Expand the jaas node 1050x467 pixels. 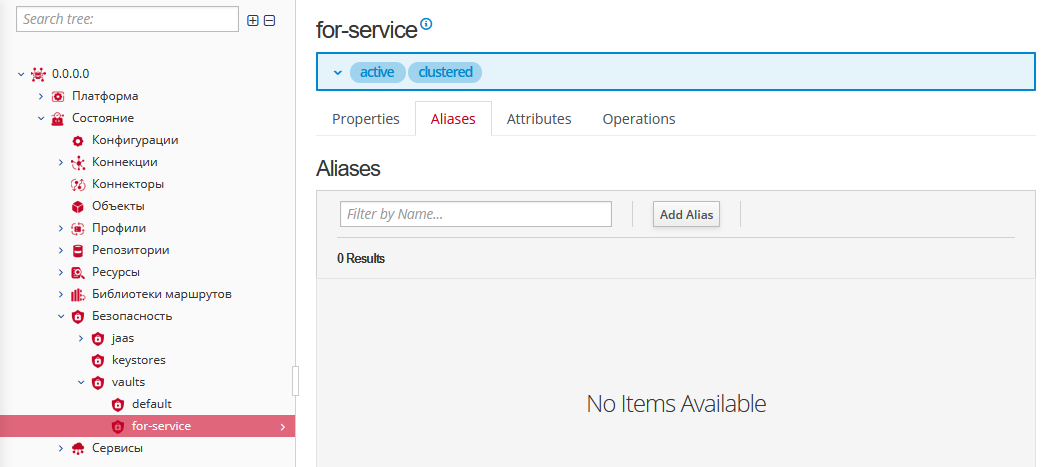point(81,338)
